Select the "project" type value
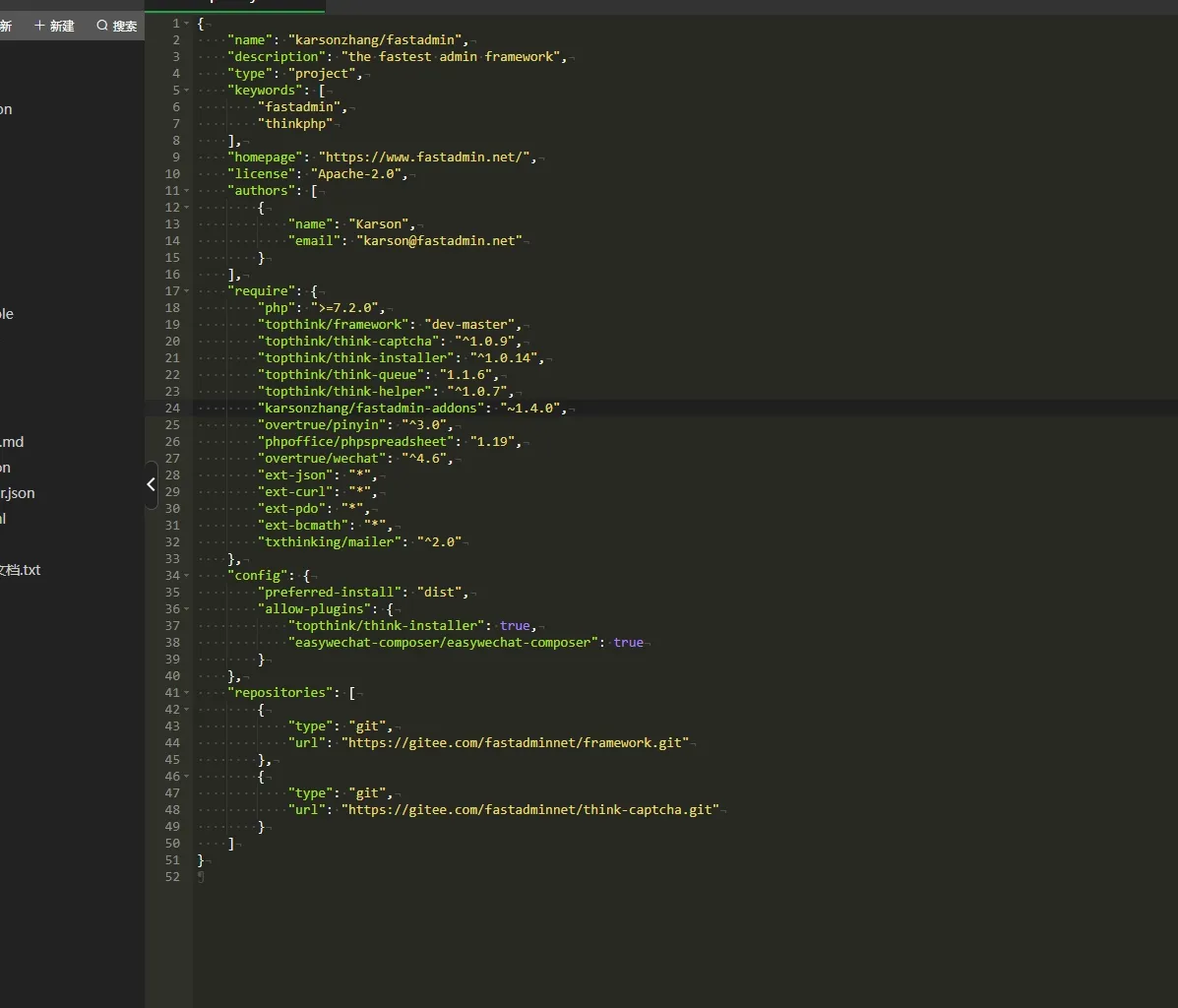The width and height of the screenshot is (1178, 1008). [x=322, y=74]
